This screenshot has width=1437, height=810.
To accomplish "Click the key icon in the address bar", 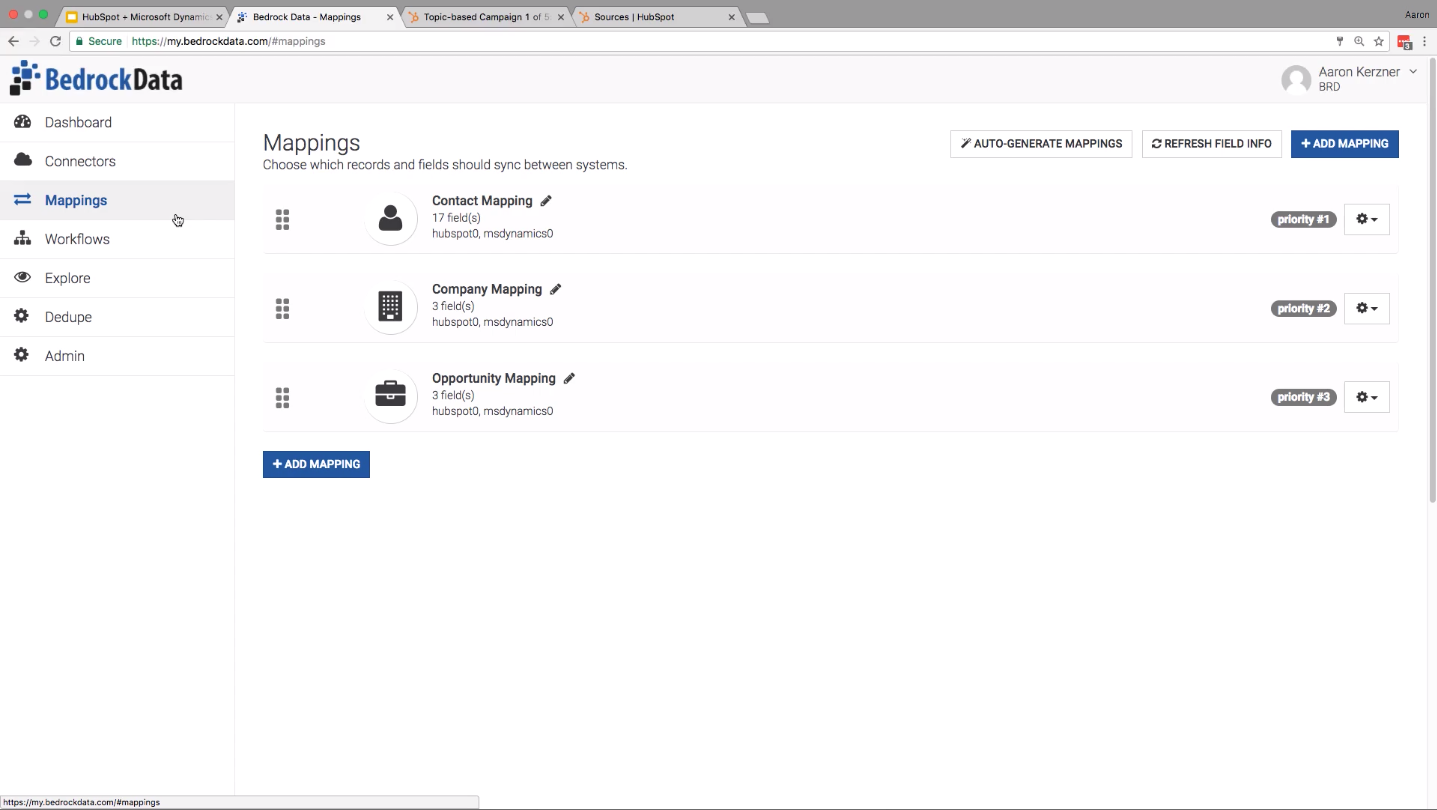I will click(x=1340, y=41).
